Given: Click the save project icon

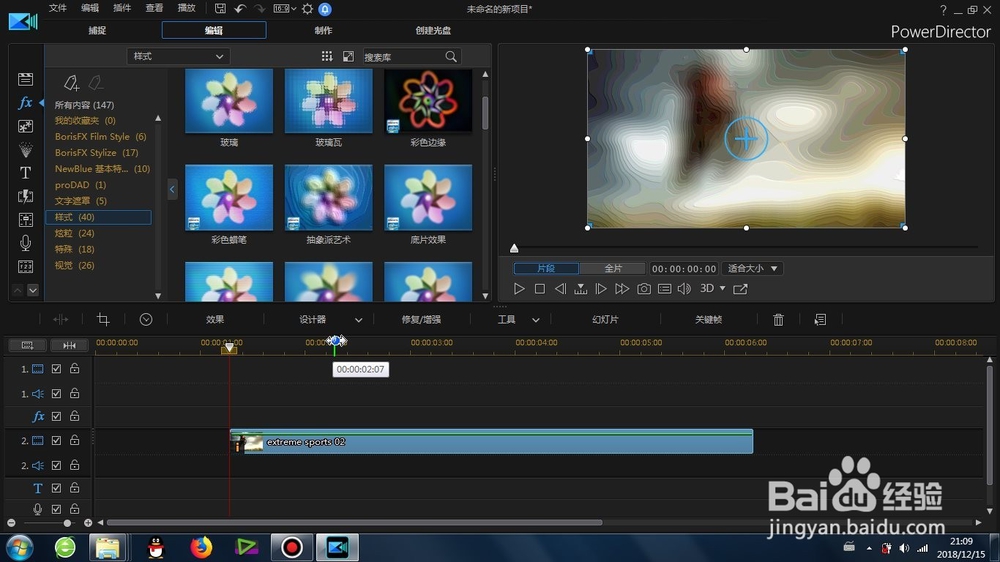Looking at the screenshot, I should [x=220, y=9].
